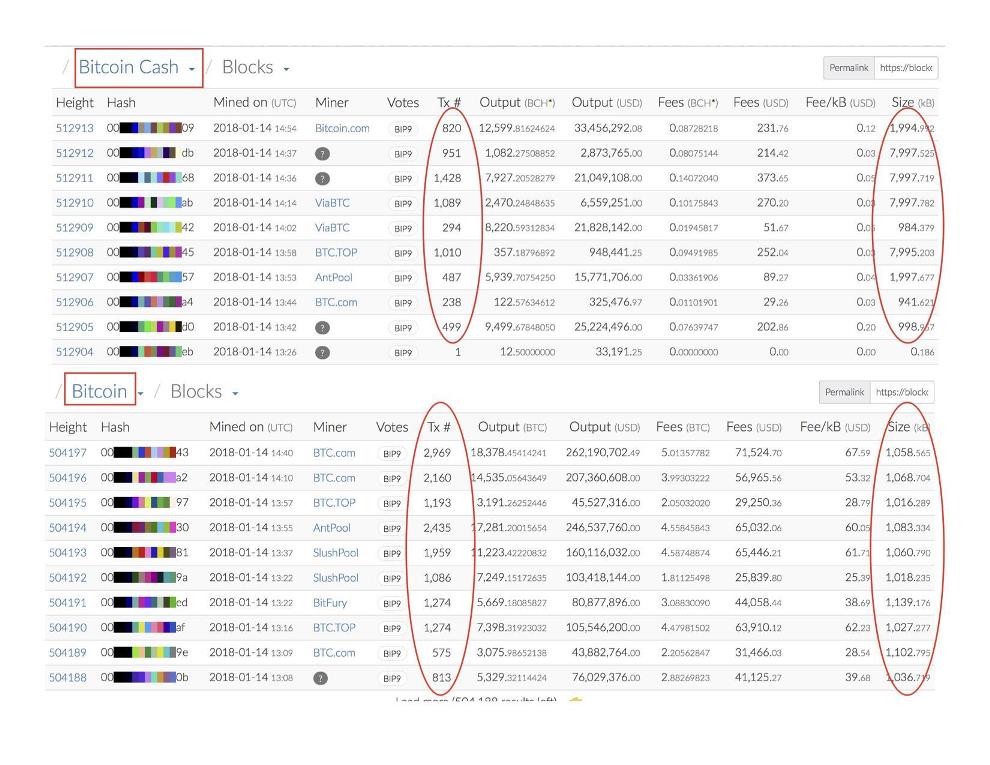
Task: Open SlushPool miner link for block 504193
Action: [336, 553]
